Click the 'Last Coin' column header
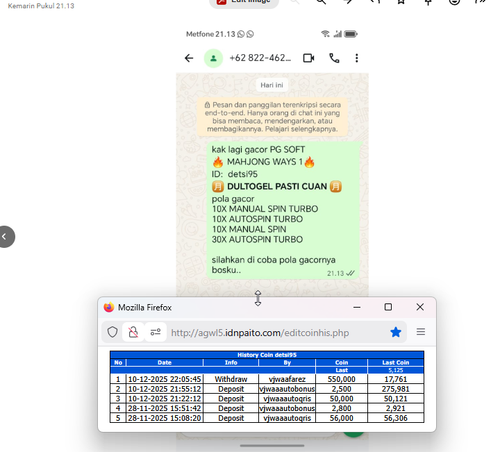Viewport: 500px width, 452px height. 396,362
